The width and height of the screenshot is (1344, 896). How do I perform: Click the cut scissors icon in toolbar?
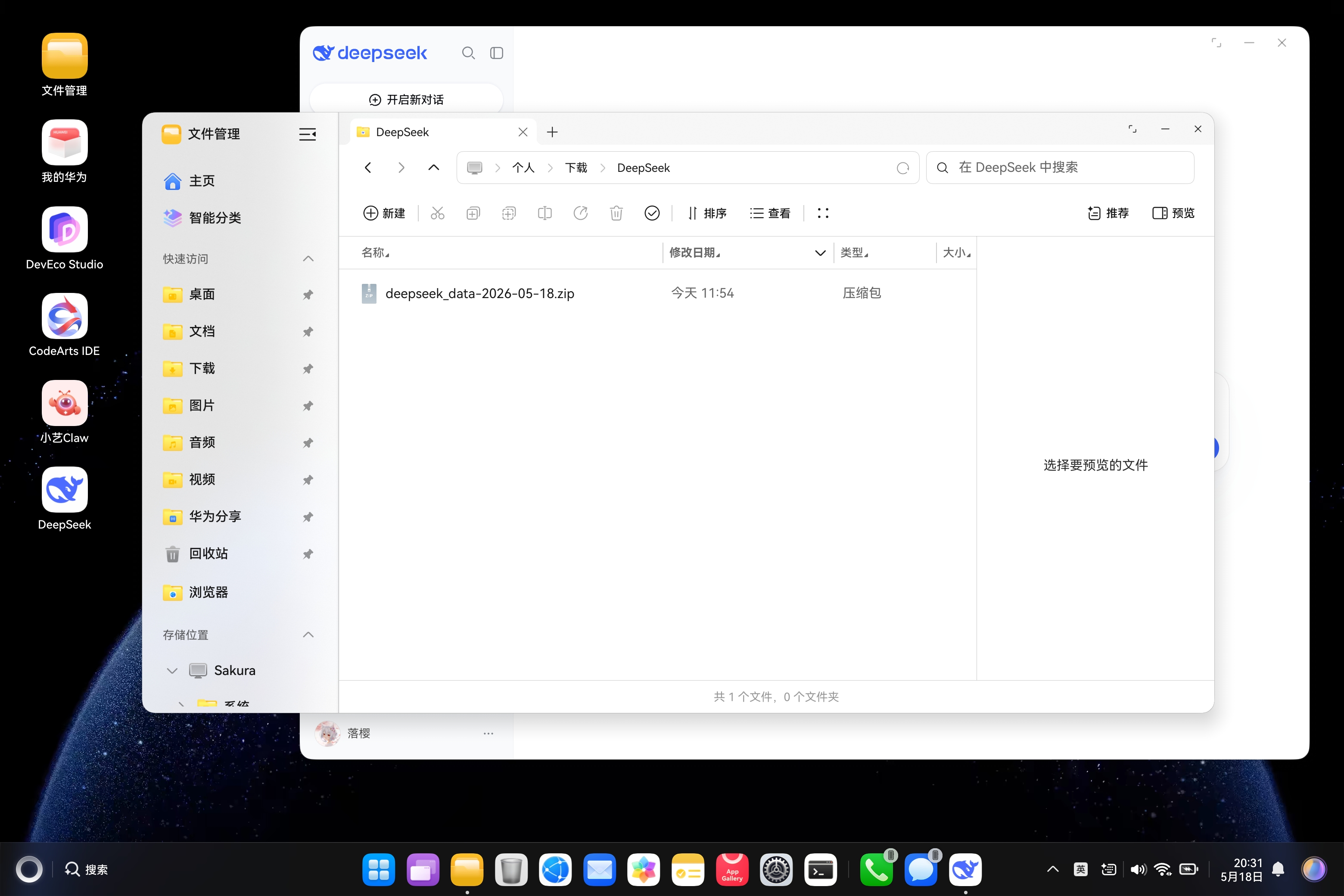(x=437, y=213)
